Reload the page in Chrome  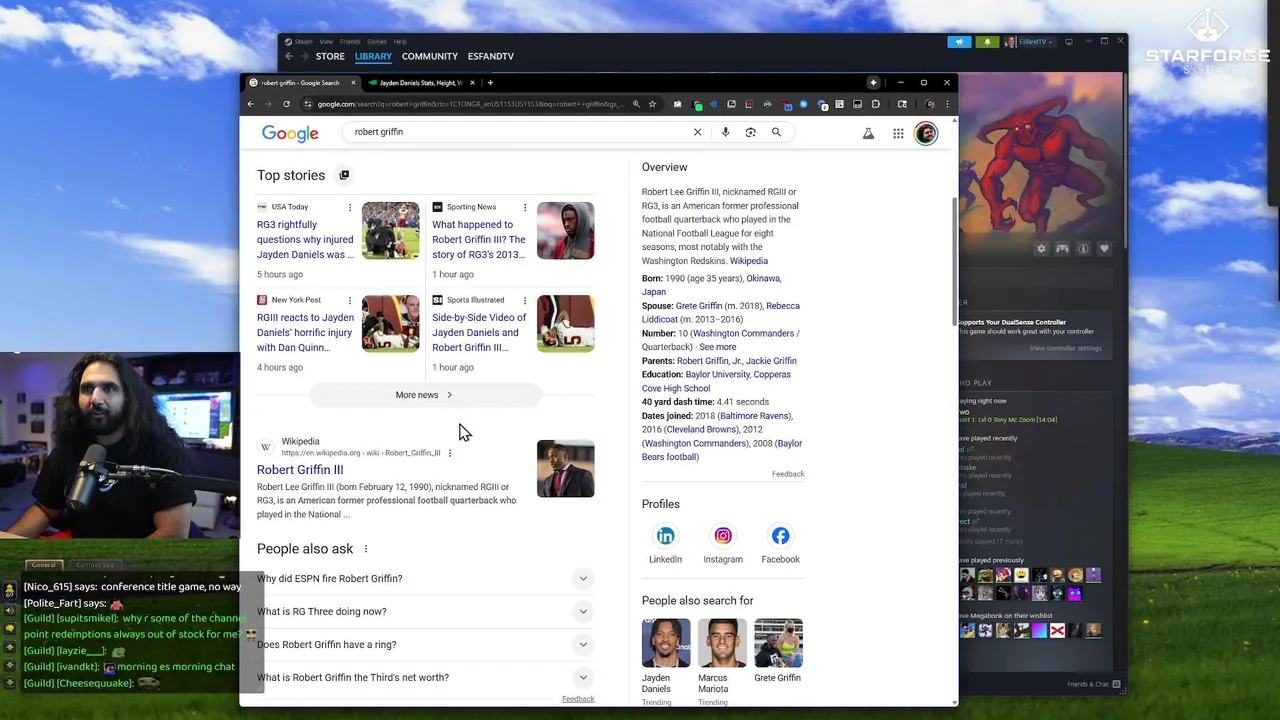coord(286,104)
